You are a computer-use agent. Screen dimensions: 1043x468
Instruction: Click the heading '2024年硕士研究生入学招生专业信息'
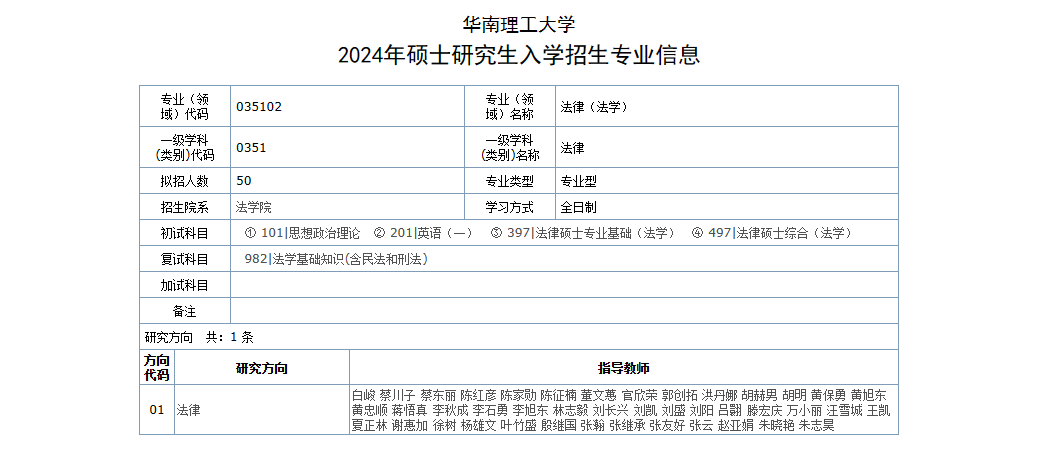pos(519,55)
